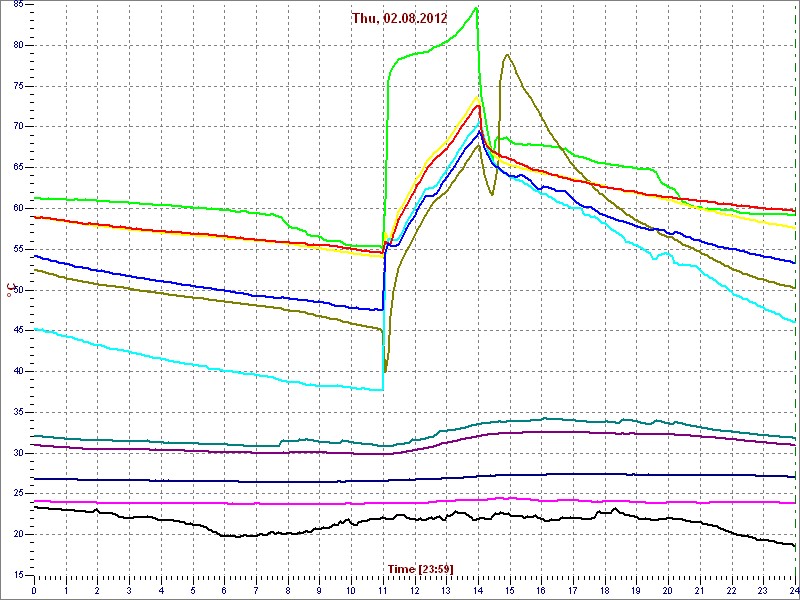Click hour 3 on the time axis
800x600 pixels.
129,590
